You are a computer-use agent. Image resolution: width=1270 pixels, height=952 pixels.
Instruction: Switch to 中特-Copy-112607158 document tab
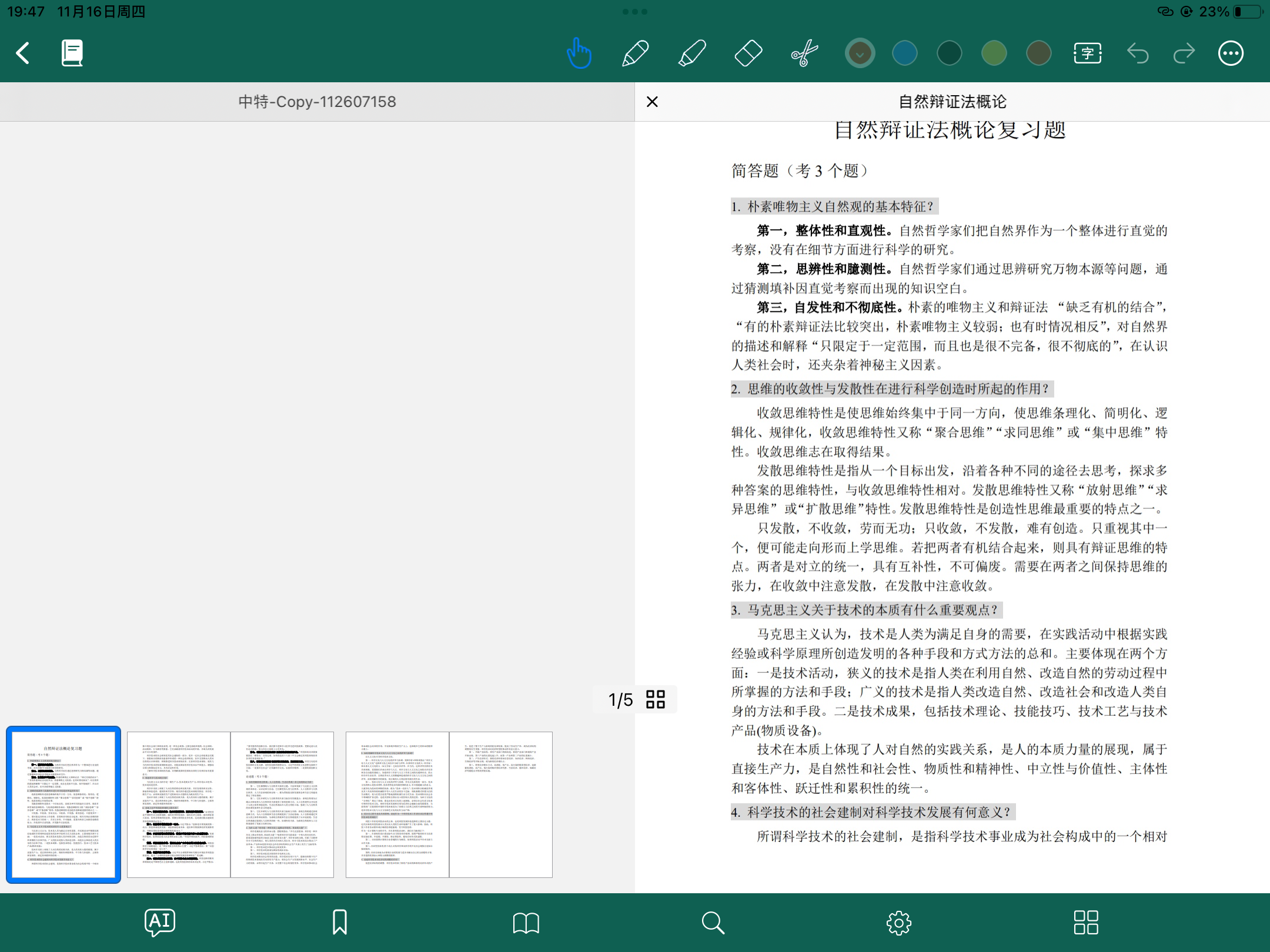pos(317,102)
